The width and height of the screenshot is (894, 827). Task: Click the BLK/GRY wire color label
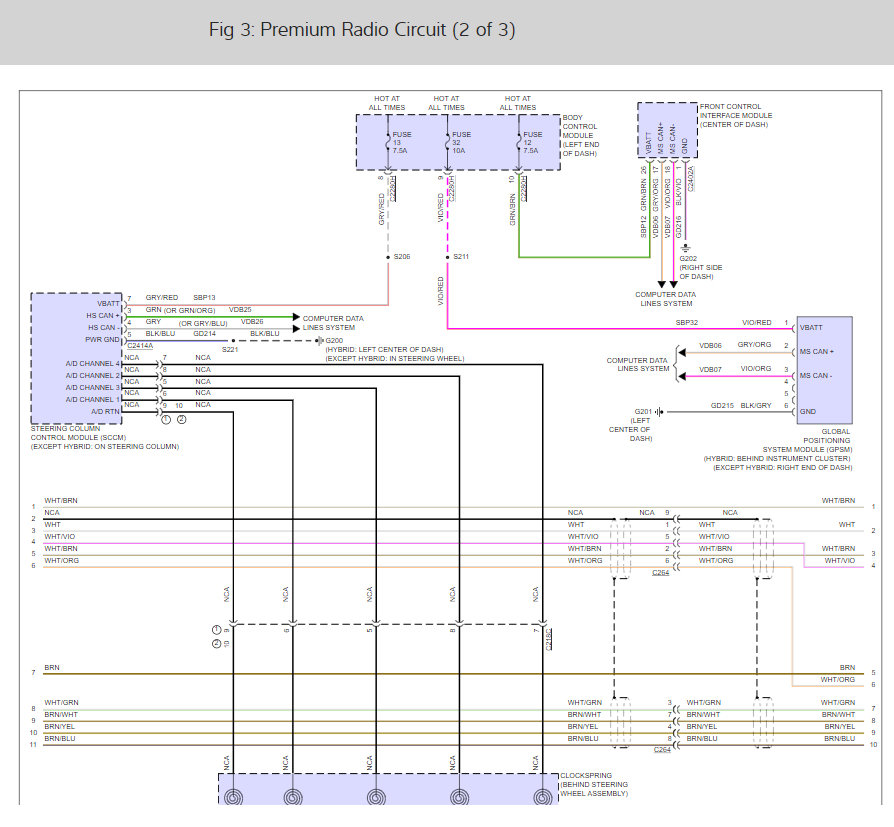(x=755, y=406)
